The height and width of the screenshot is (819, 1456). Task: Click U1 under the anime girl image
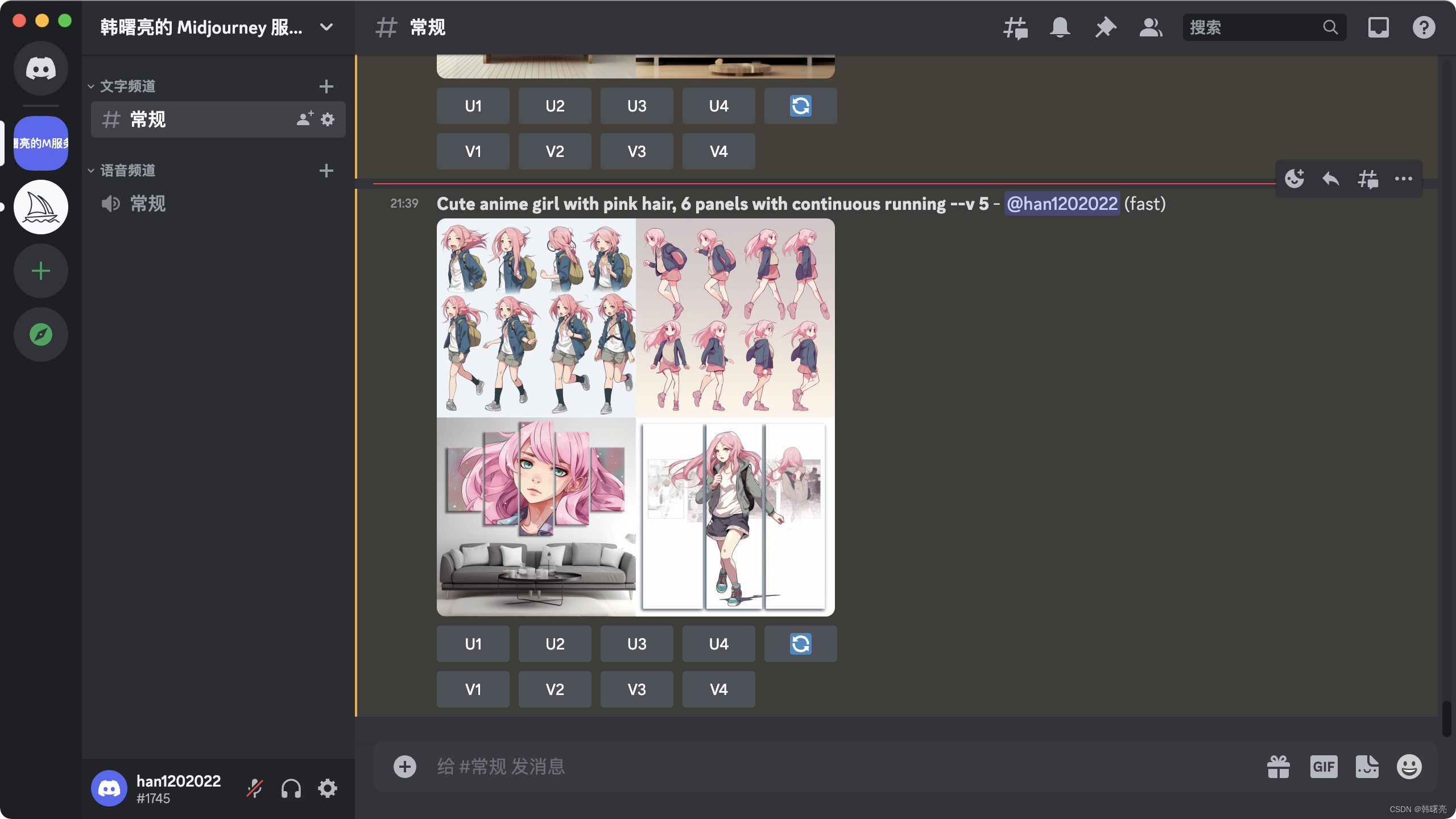[473, 644]
